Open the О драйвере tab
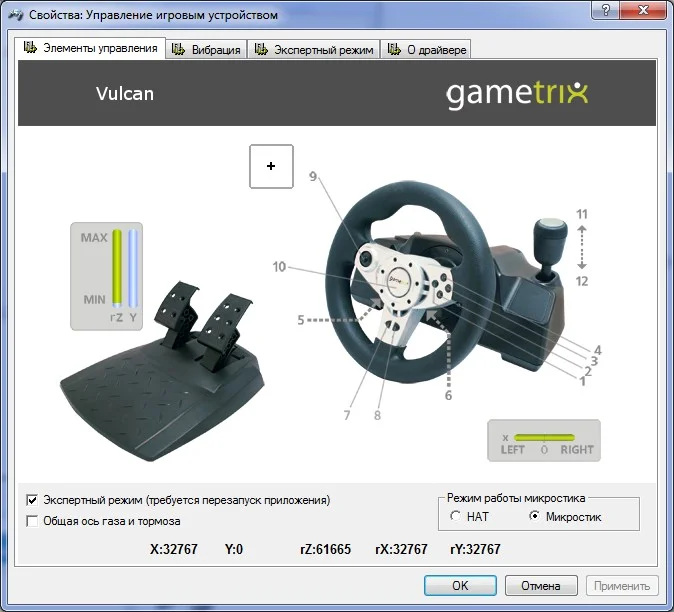 tap(426, 49)
